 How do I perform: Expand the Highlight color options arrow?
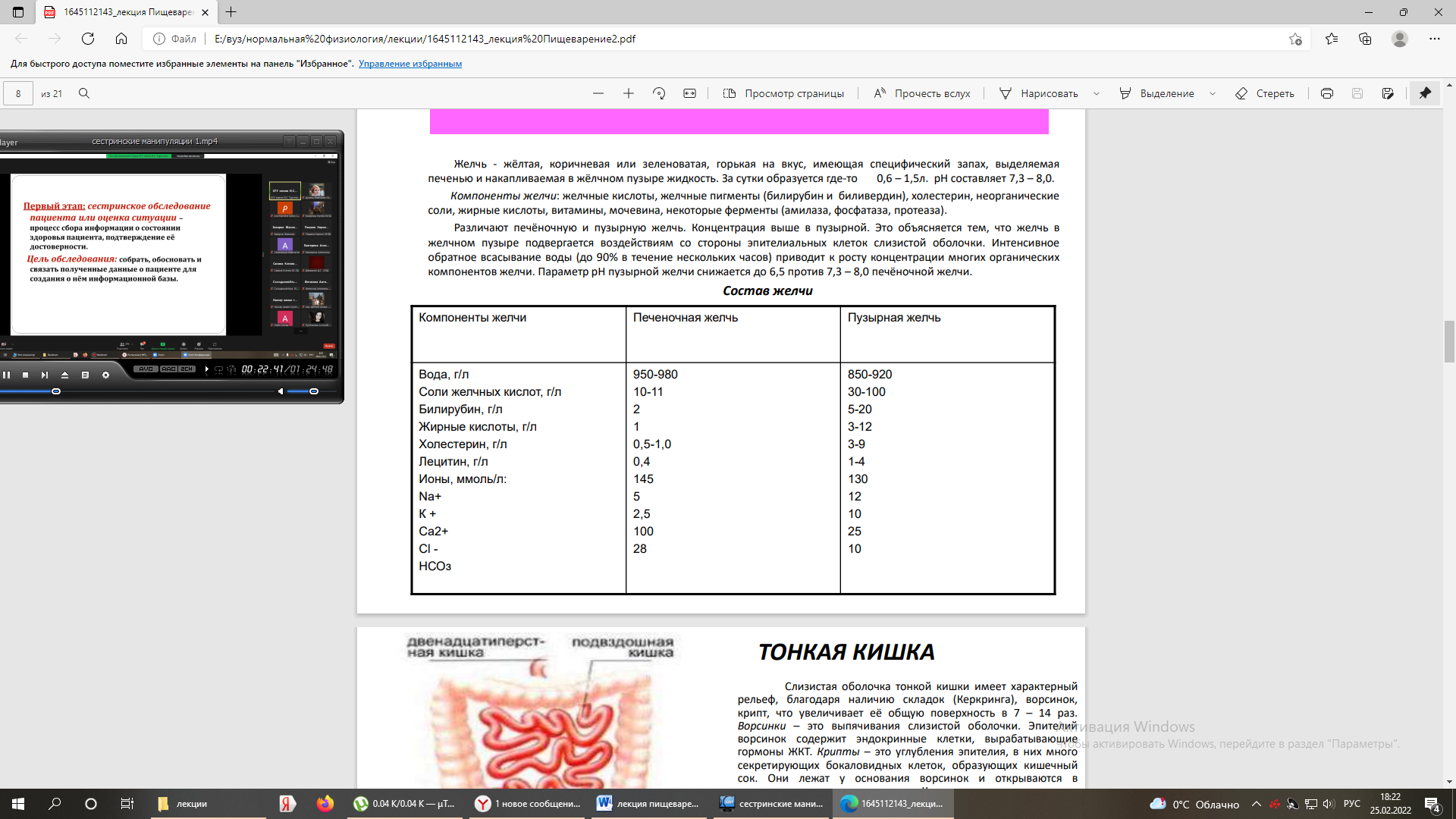point(1213,93)
